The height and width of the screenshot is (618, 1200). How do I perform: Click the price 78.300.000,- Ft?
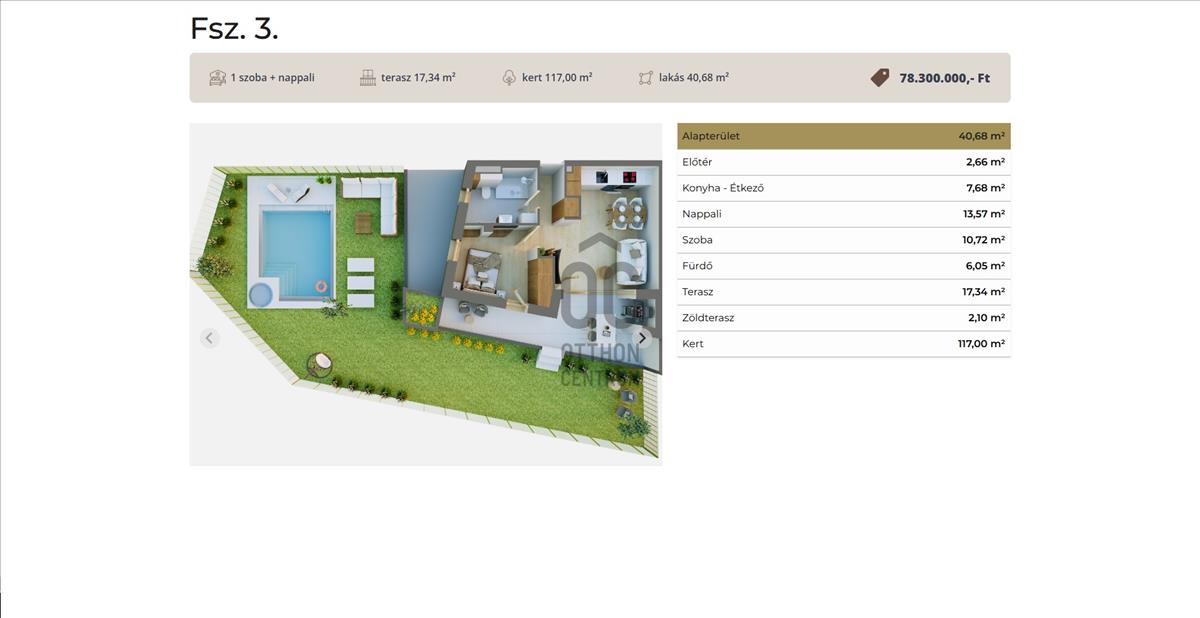944,78
